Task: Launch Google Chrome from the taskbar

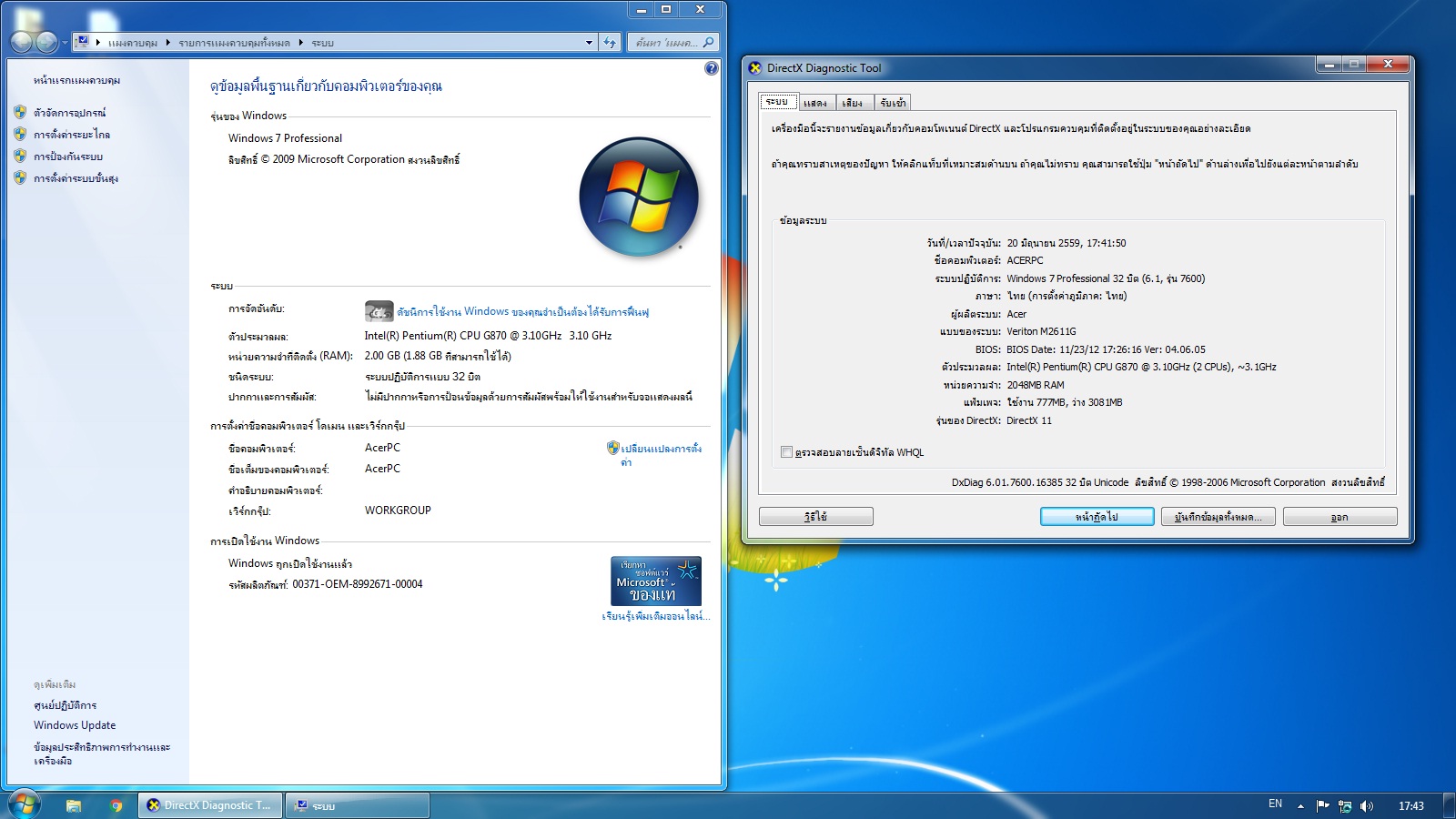Action: point(116,805)
